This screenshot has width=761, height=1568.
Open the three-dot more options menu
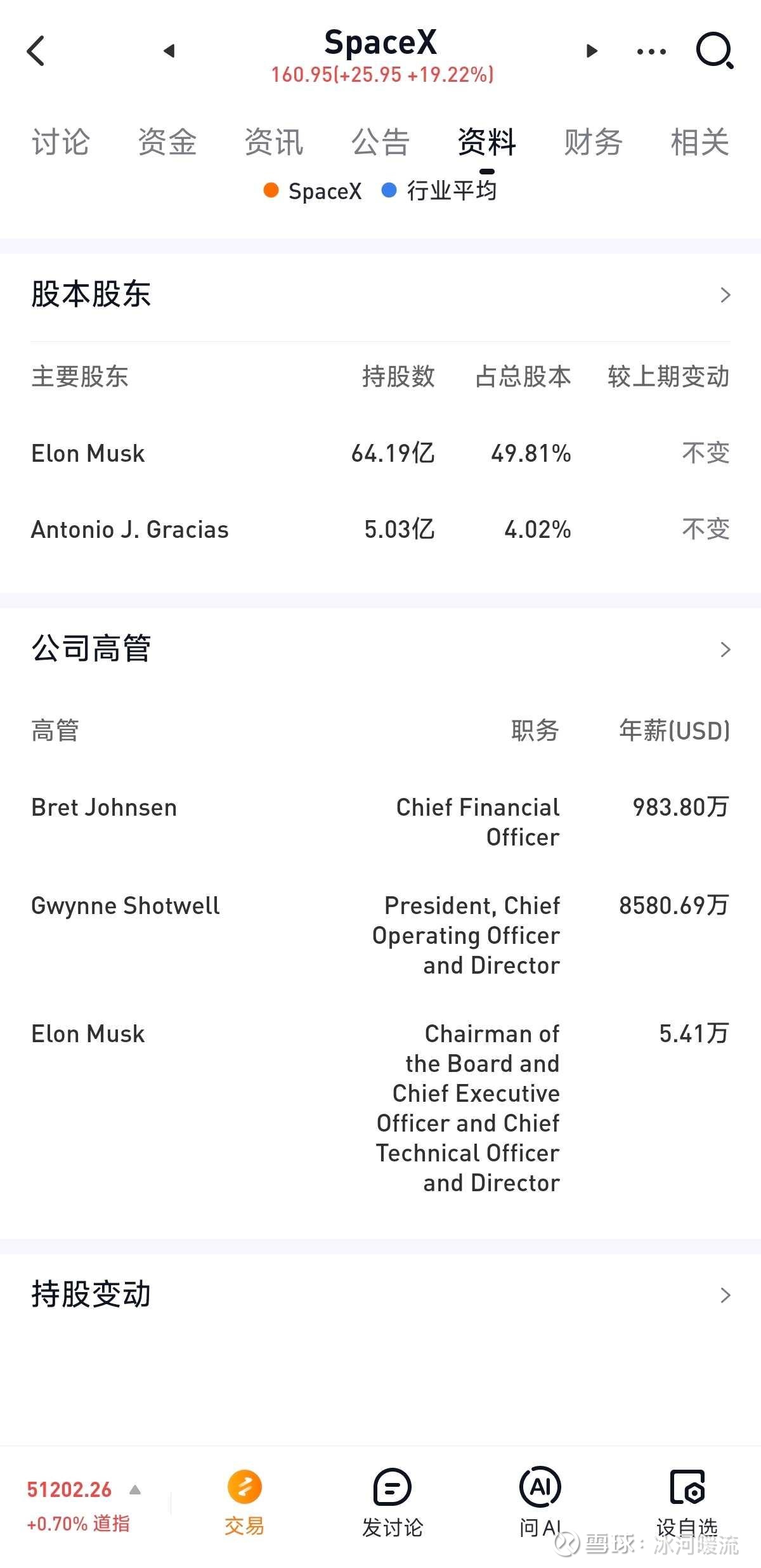(x=651, y=51)
